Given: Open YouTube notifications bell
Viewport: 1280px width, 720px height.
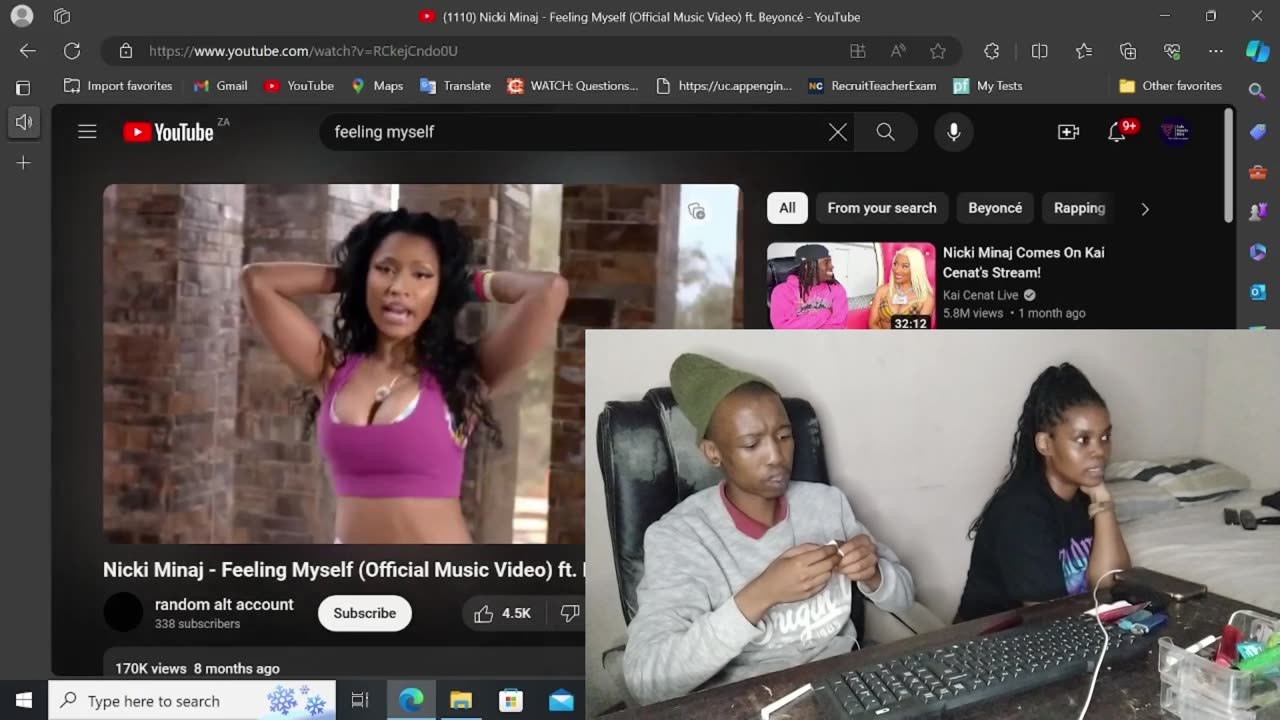Looking at the screenshot, I should tap(1117, 132).
